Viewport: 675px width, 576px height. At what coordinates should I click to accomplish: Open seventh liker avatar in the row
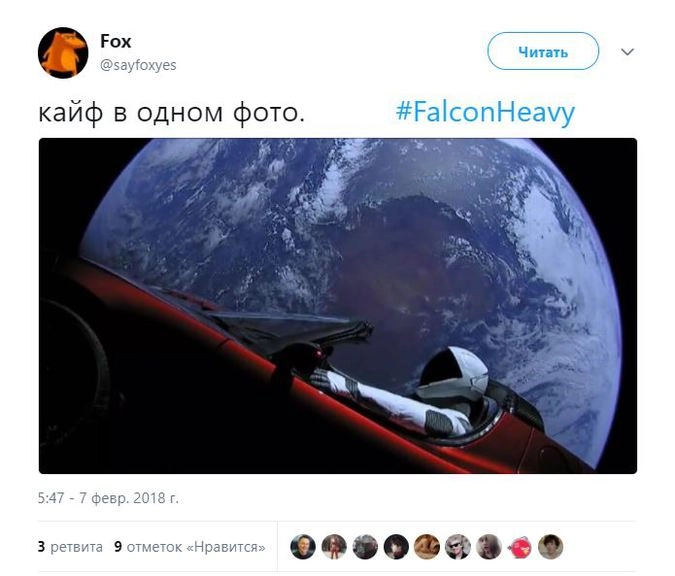489,547
